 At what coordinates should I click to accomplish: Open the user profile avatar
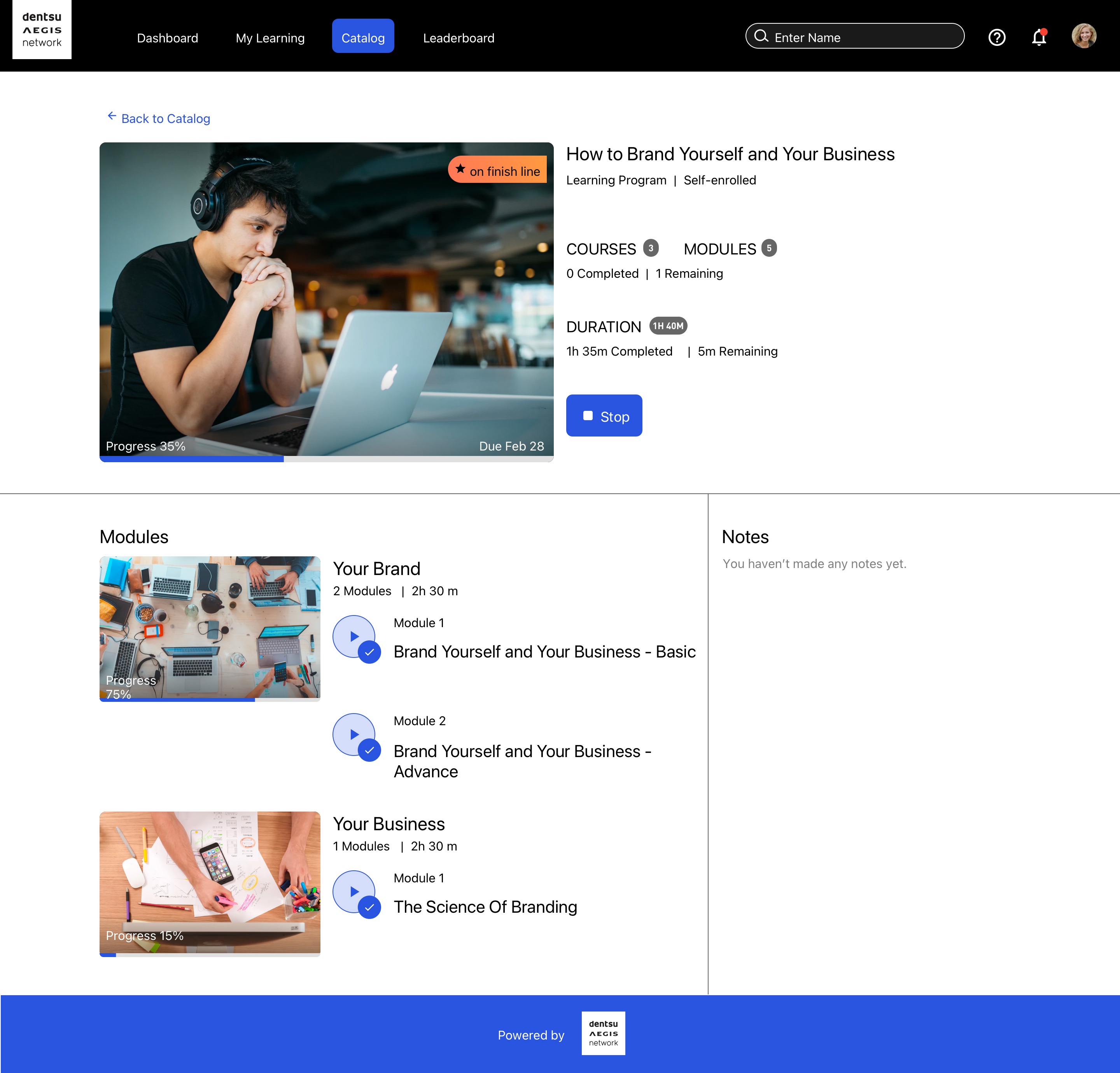click(1083, 36)
